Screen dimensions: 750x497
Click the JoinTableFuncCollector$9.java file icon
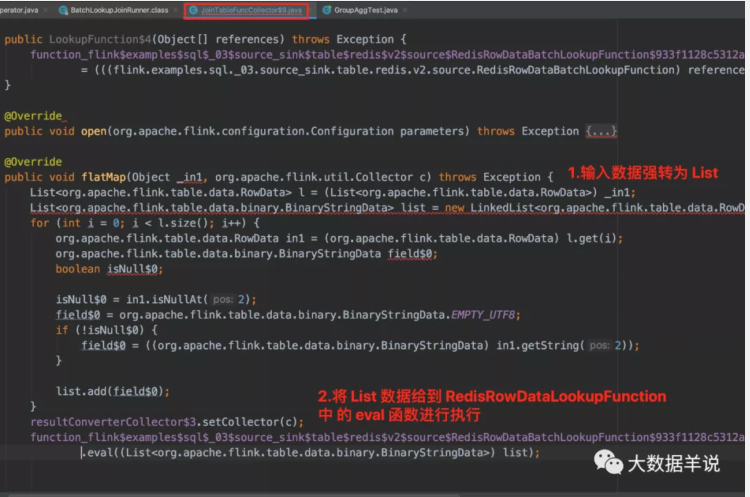[x=192, y=9]
